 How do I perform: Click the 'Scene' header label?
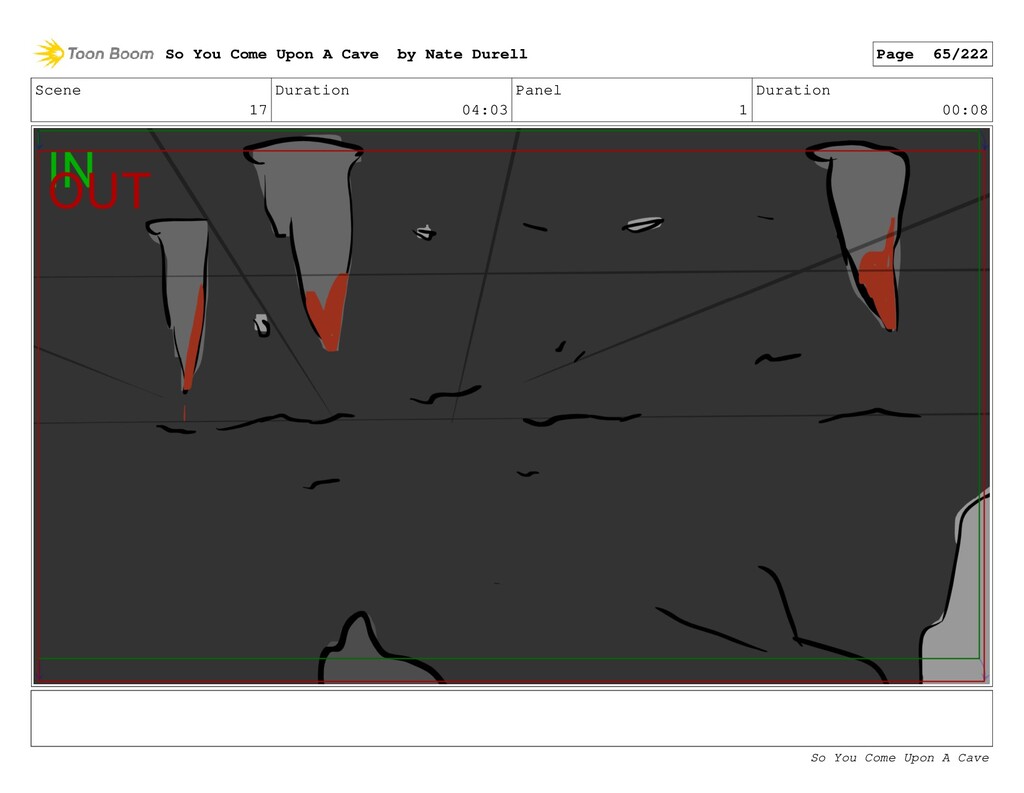(58, 90)
